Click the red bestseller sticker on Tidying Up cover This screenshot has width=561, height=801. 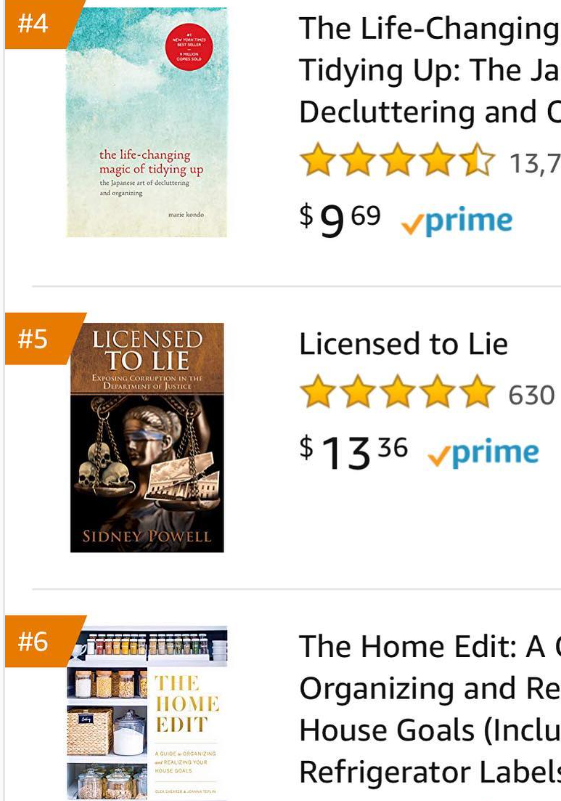coord(189,46)
